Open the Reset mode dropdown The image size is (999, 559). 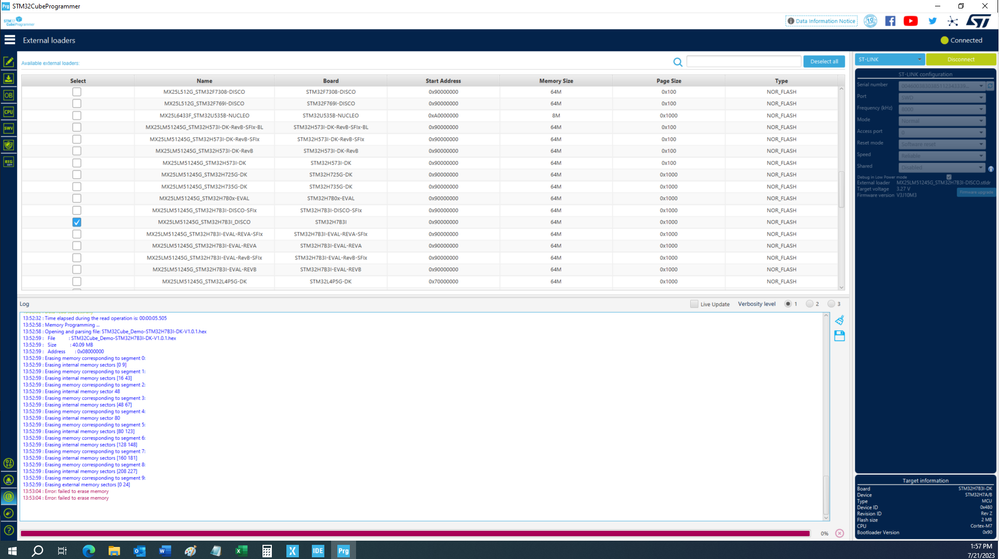click(x=942, y=143)
